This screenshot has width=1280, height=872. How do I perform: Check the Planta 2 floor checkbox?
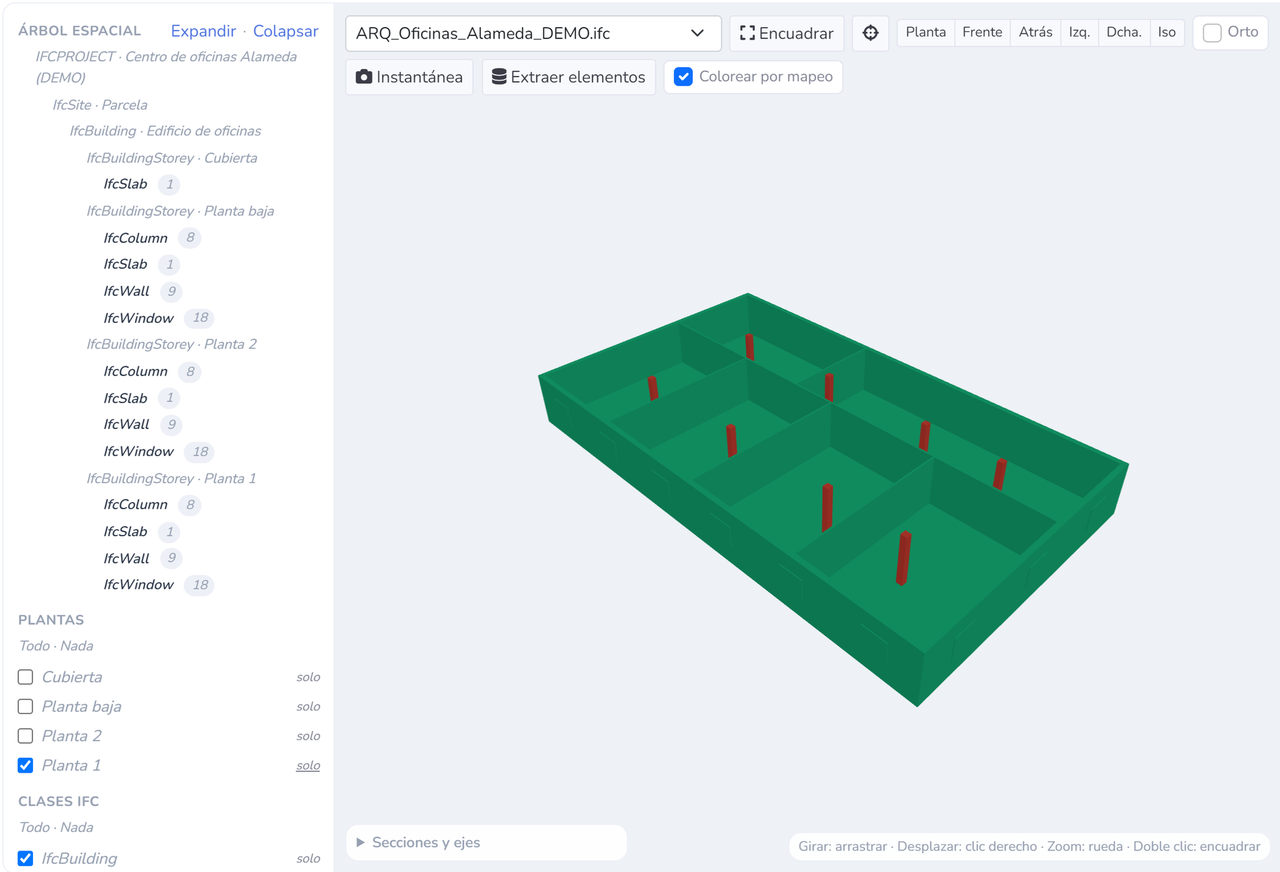tap(26, 736)
